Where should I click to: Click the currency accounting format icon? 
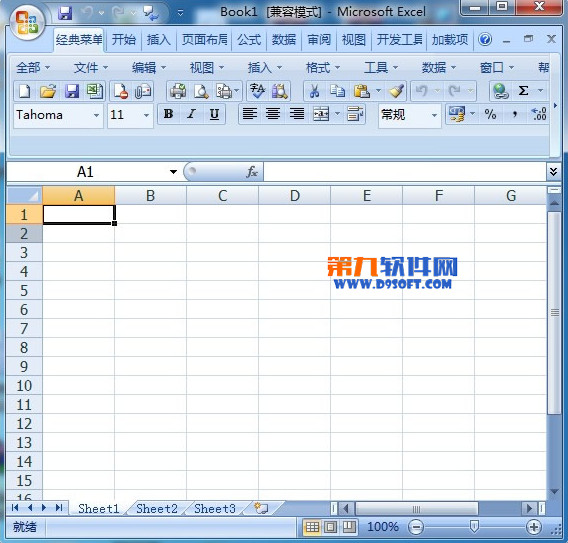coord(457,114)
